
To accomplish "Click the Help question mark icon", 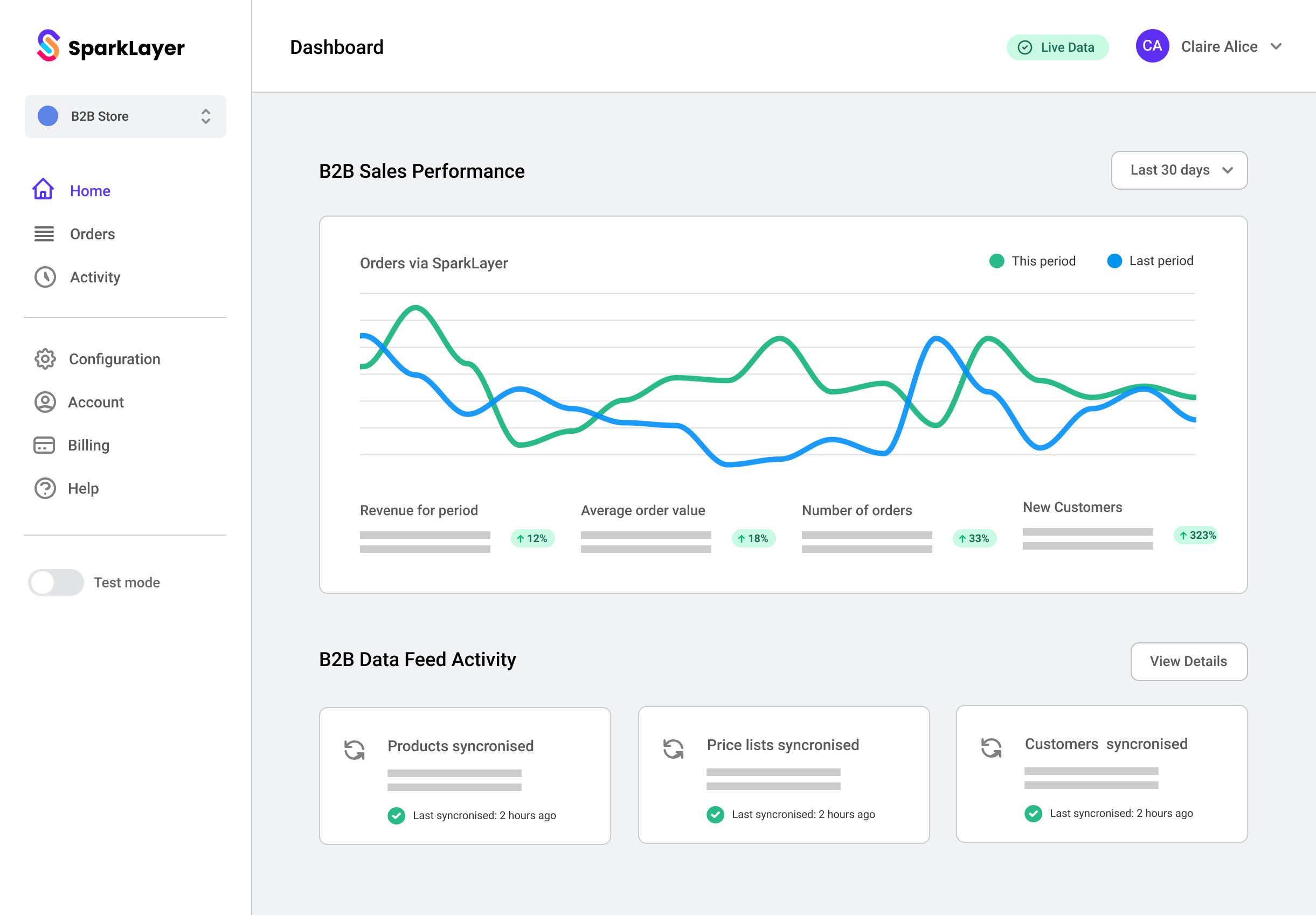I will click(x=45, y=488).
